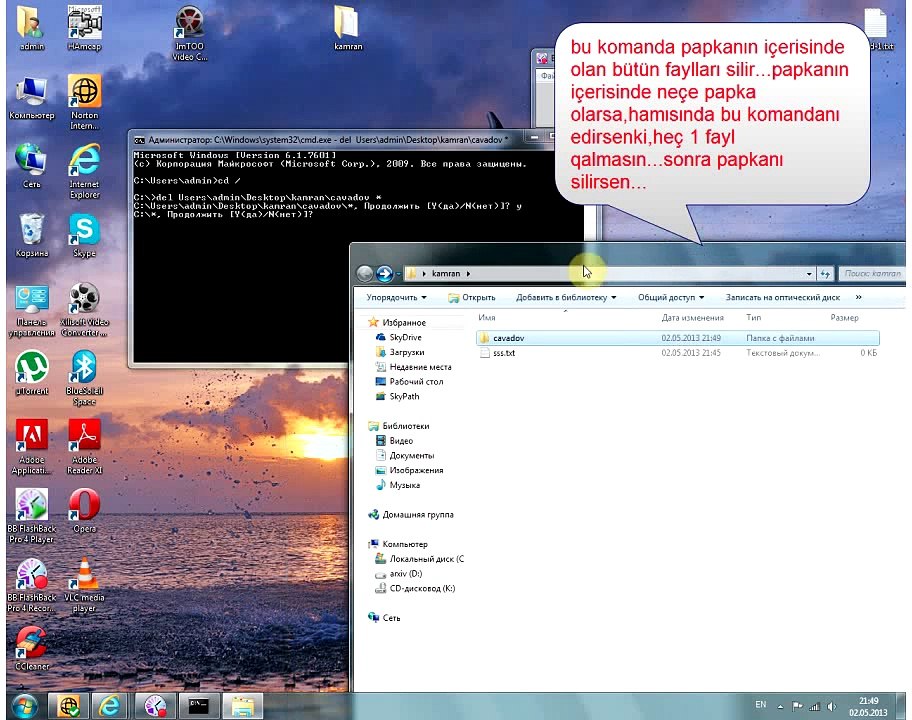Screen dimensions: 912x720
Task: Open the Сеть desktop icon
Action: [31, 166]
